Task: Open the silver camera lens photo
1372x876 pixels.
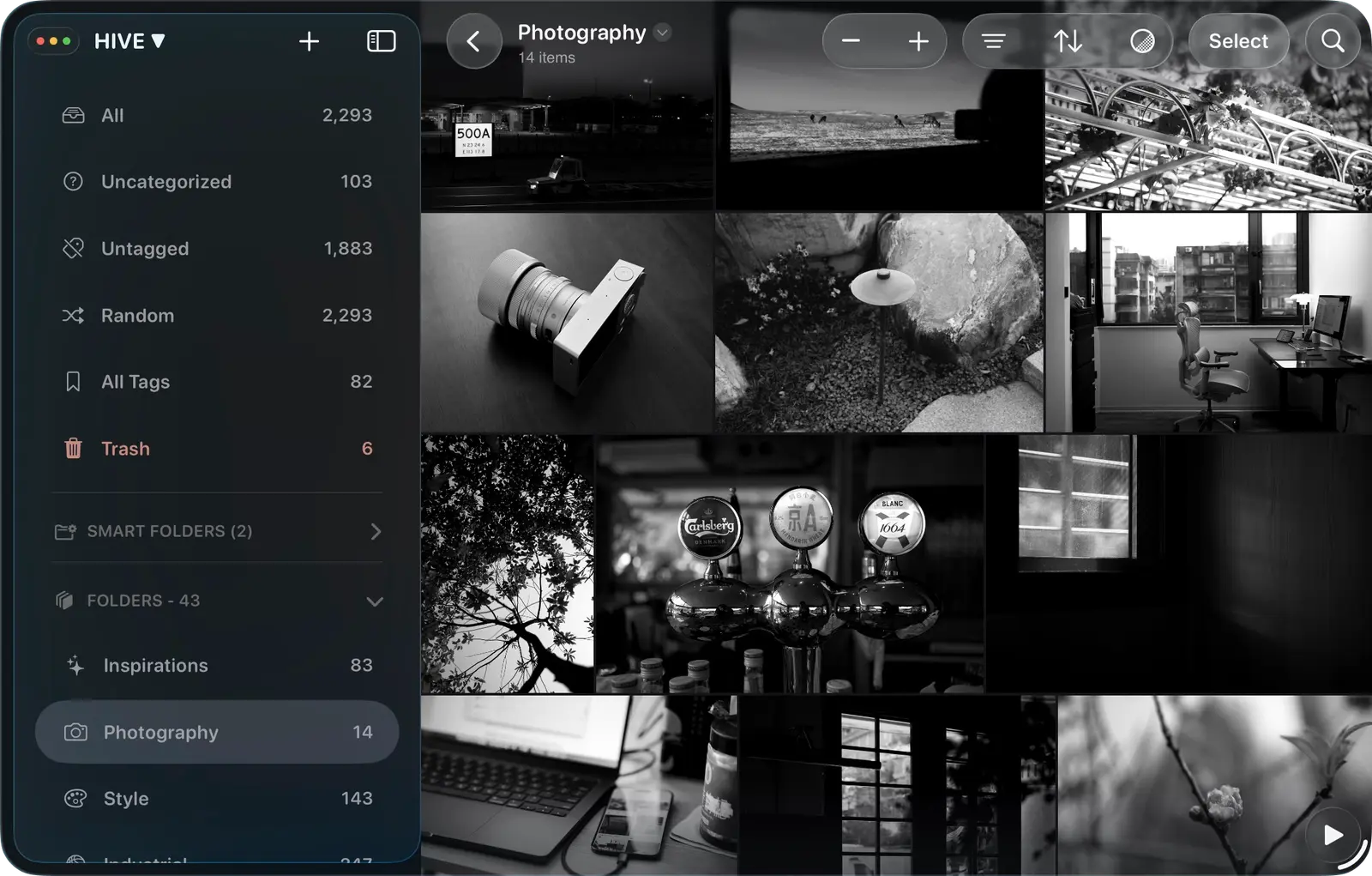Action: click(566, 322)
